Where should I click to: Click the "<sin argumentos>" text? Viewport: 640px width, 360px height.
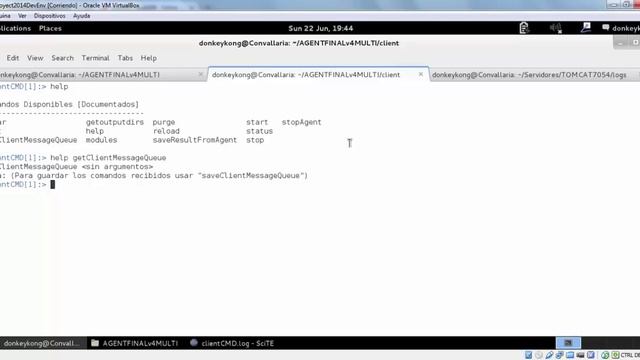pos(117,167)
